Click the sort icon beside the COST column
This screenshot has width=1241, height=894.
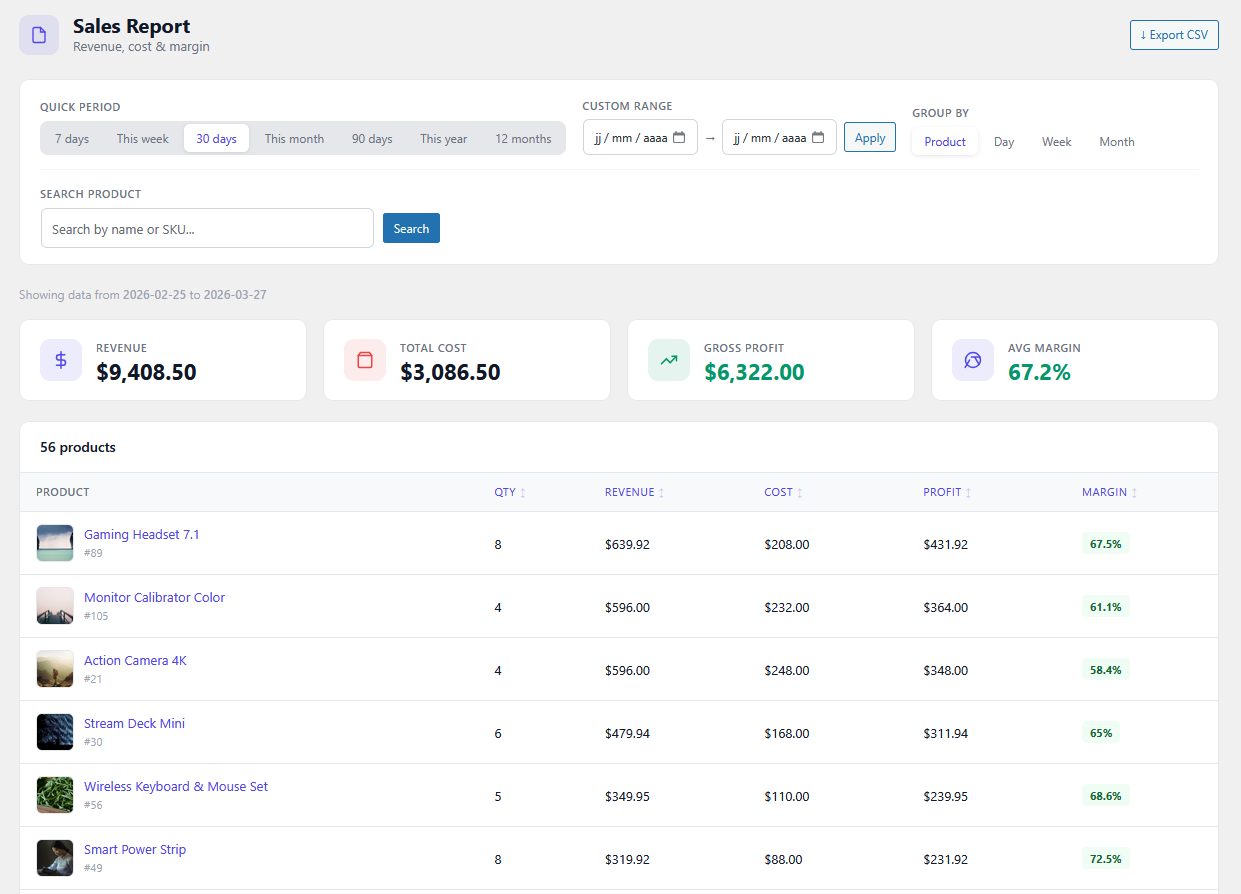pos(798,492)
